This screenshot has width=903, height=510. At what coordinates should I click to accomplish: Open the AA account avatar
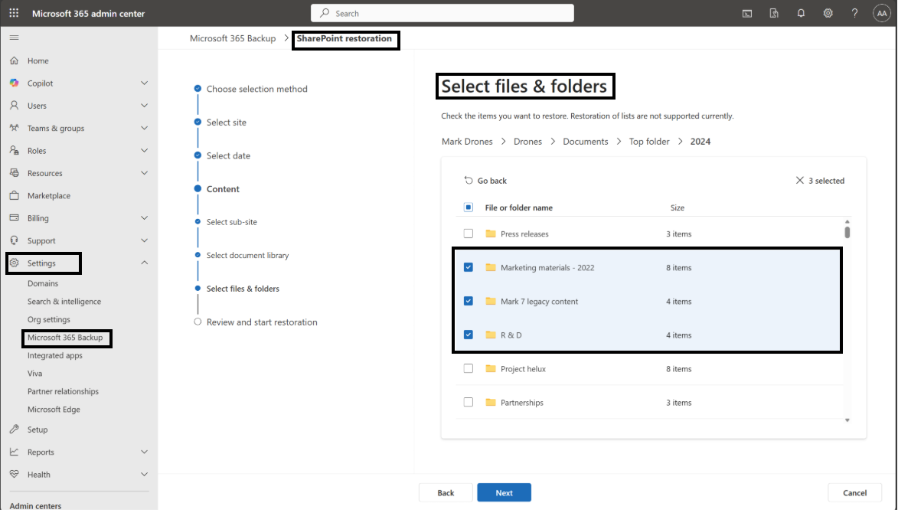click(x=881, y=13)
